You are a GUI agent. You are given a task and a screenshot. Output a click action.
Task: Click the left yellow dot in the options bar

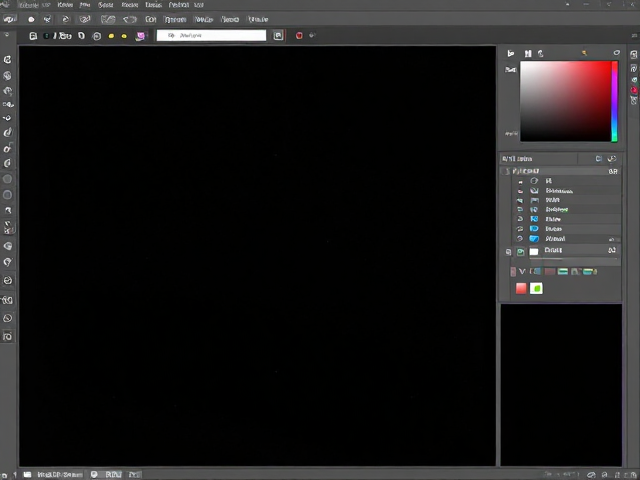pos(111,36)
